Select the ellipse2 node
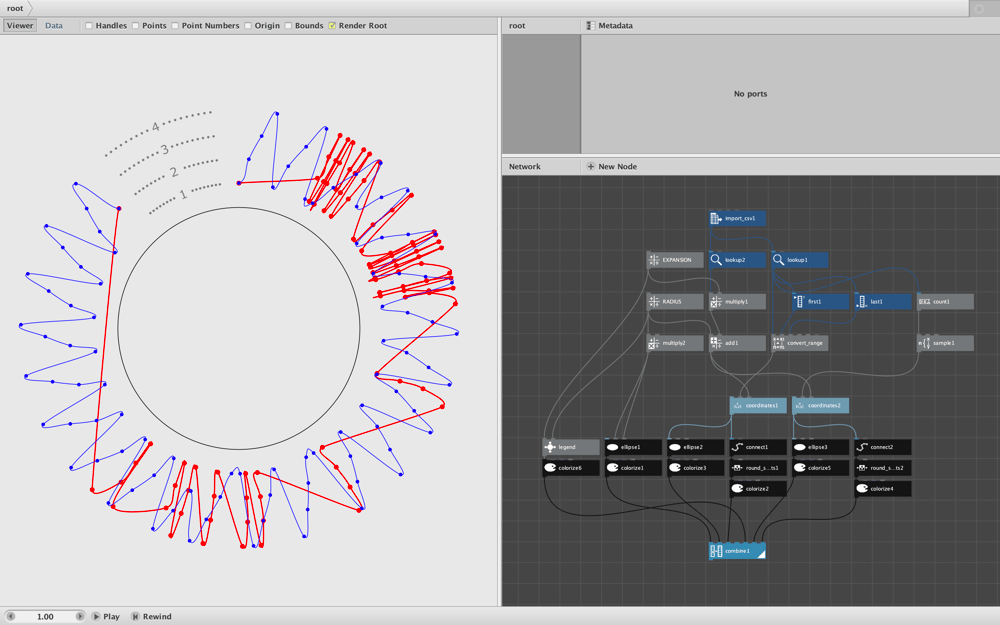This screenshot has height=625, width=1000. [696, 447]
